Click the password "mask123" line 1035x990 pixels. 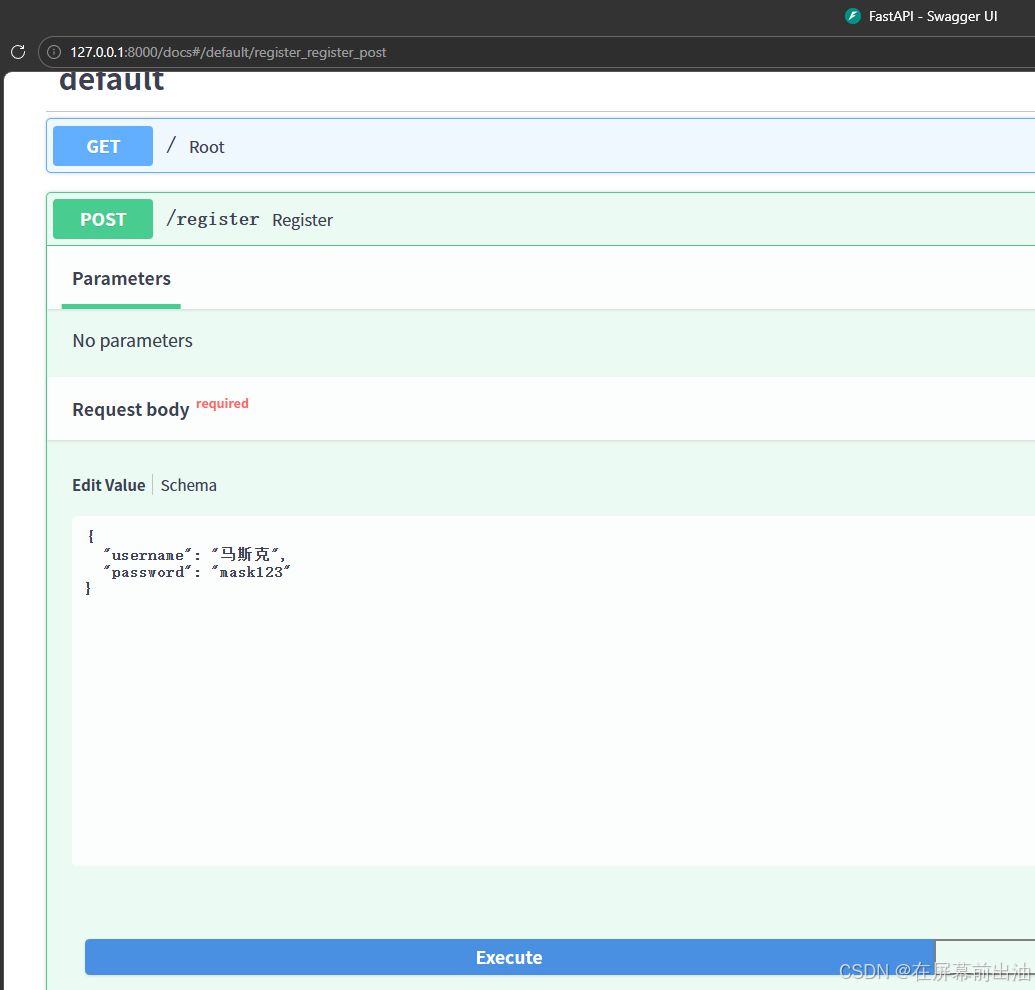197,572
